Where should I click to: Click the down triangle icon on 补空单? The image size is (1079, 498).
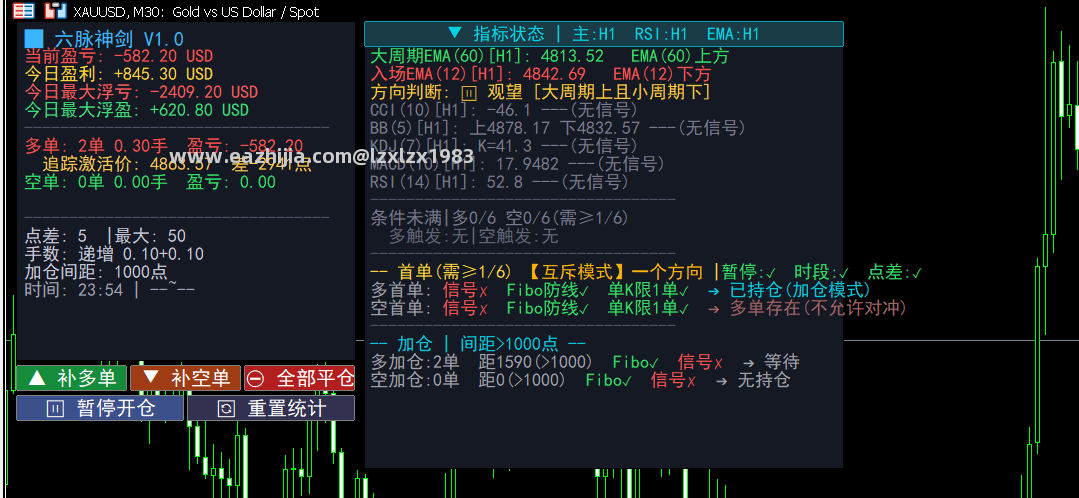pyautogui.click(x=151, y=378)
